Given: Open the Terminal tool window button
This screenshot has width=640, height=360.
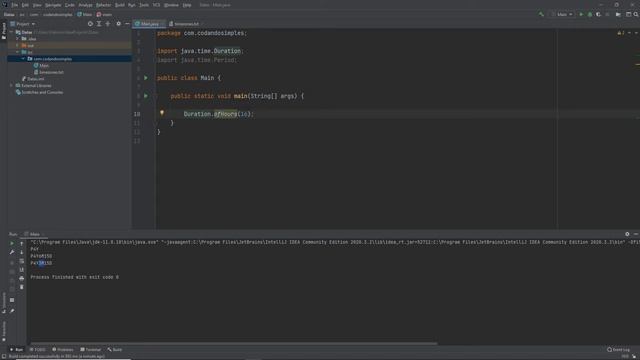Looking at the screenshot, I should click(x=90, y=349).
